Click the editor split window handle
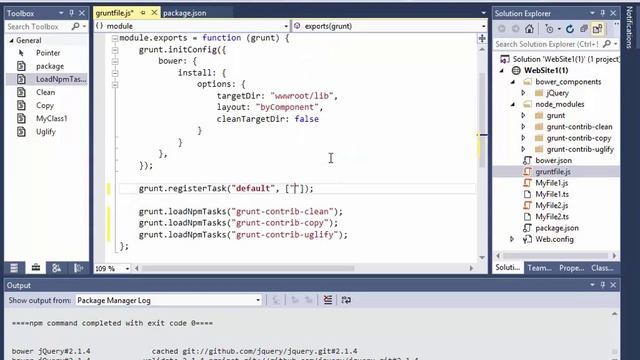The image size is (640, 360). [x=482, y=38]
